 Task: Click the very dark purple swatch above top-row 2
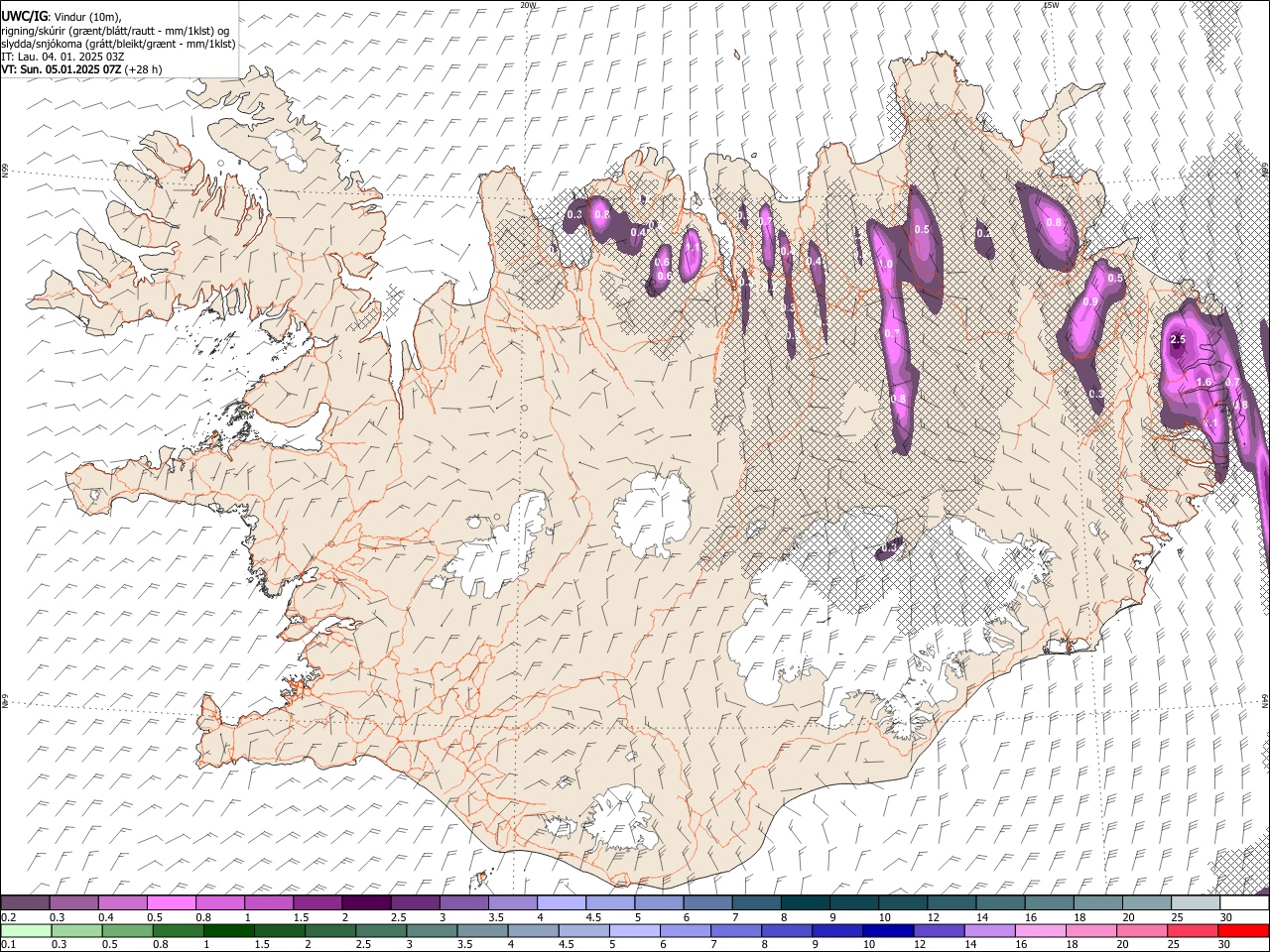click(x=366, y=903)
